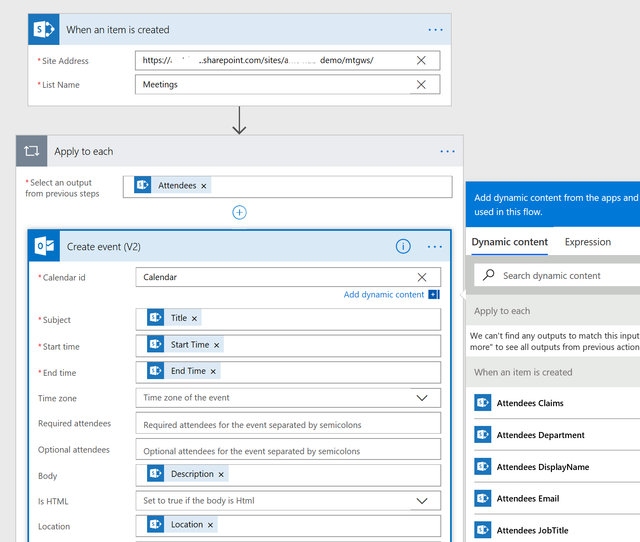Click the Optional attendees input field
The width and height of the screenshot is (640, 542).
coord(288,449)
